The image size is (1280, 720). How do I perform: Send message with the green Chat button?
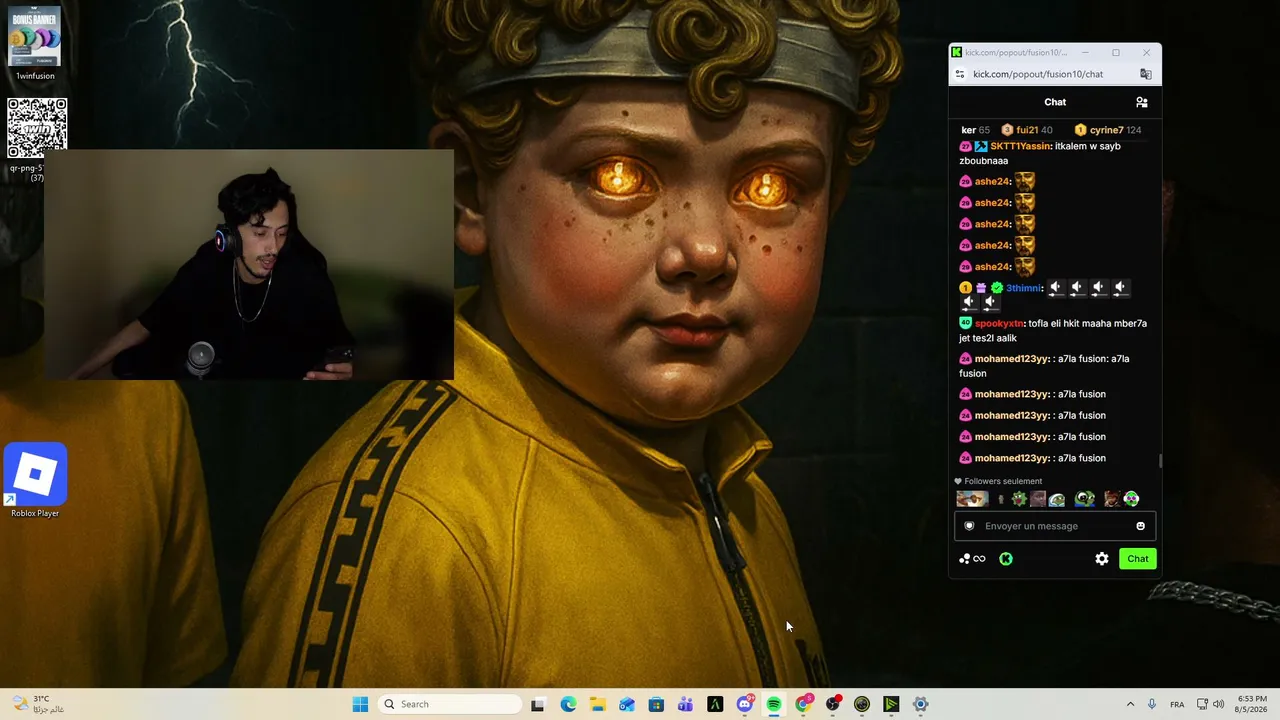click(1138, 559)
